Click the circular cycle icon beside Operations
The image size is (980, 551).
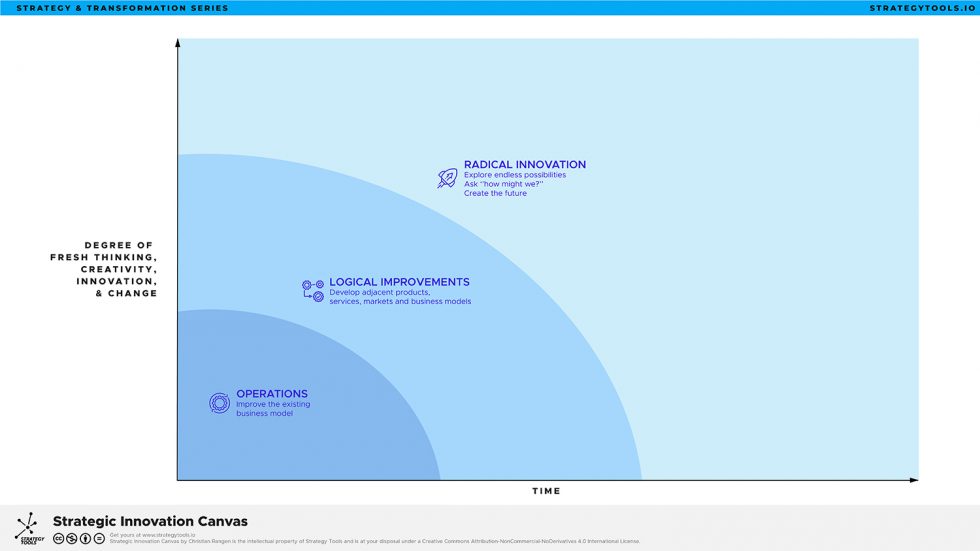(219, 403)
